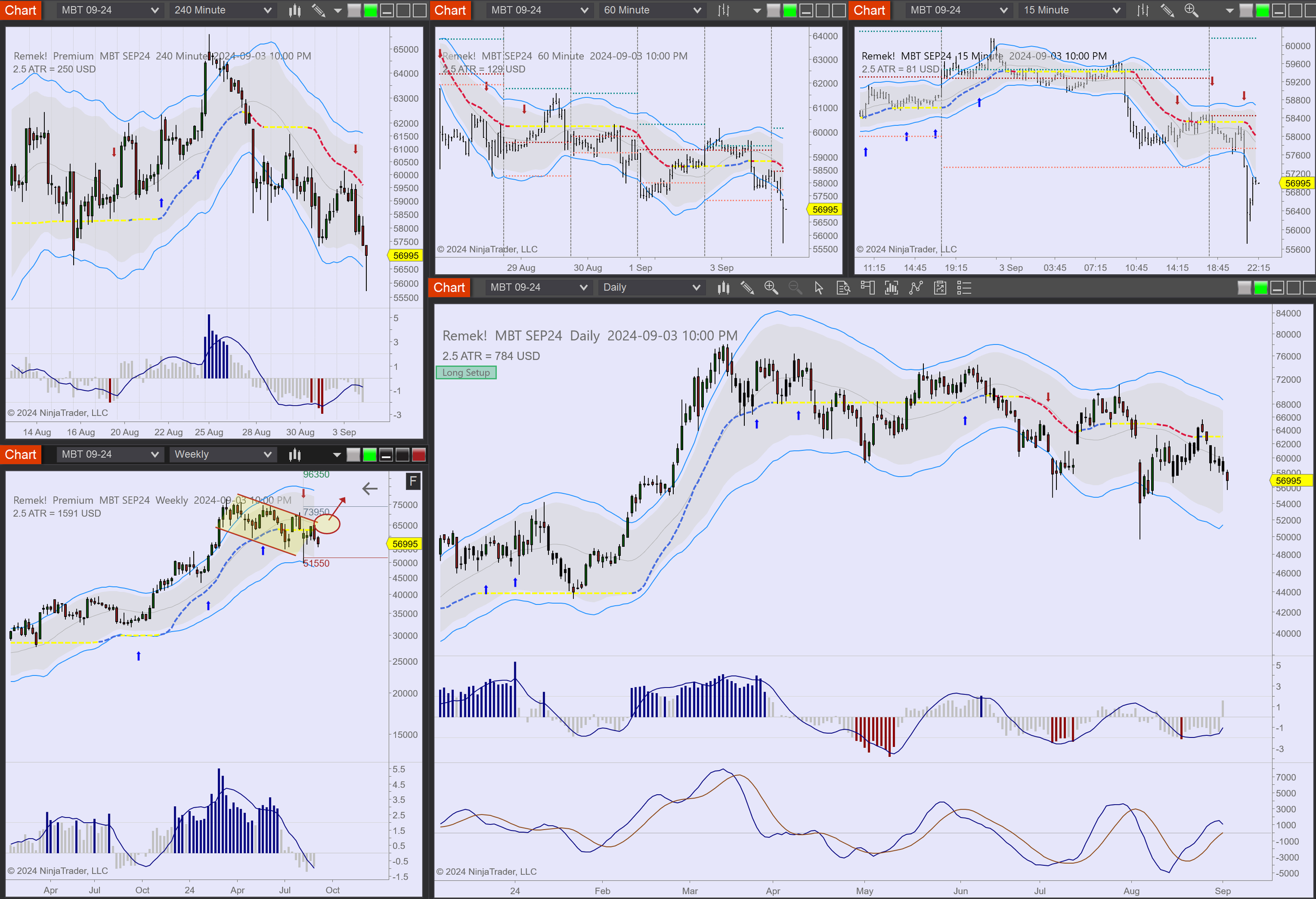This screenshot has width=1316, height=899.
Task: Toggle green link button in 240 Minute chart
Action: (371, 10)
